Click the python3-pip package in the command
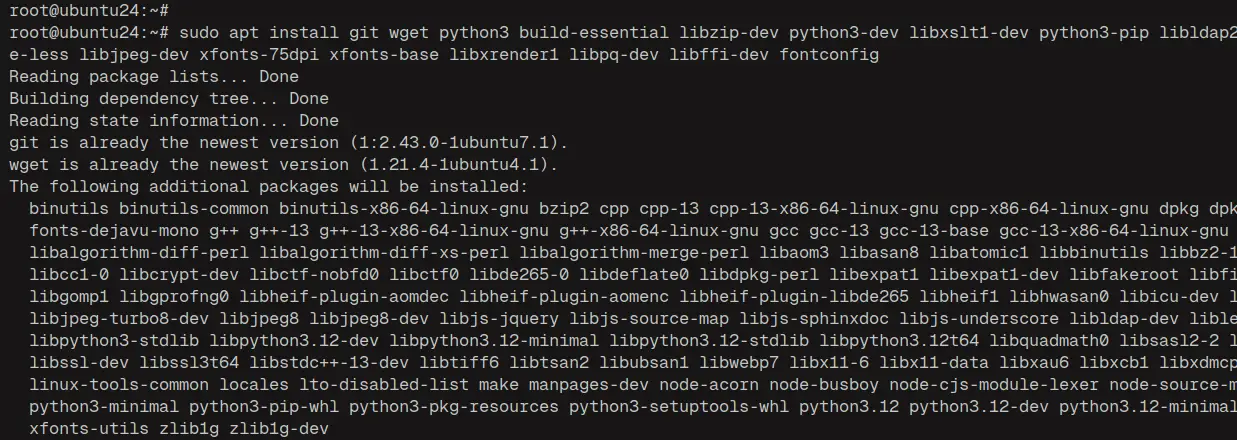1237x440 pixels. [1094, 32]
